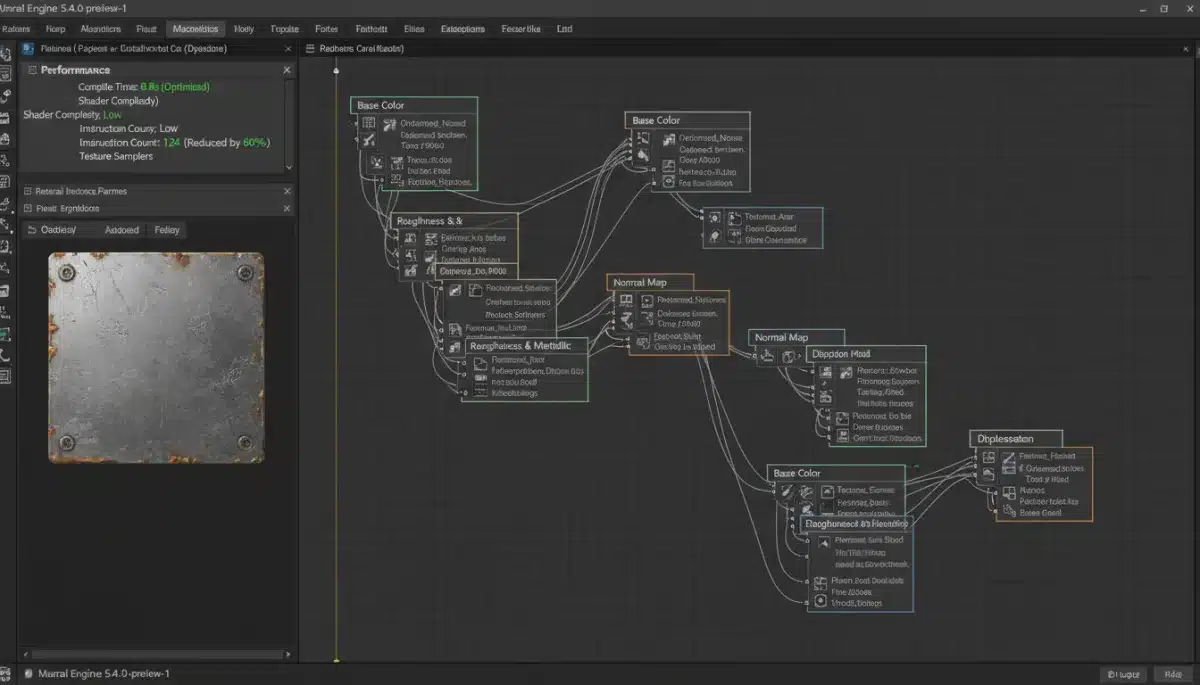Select the "Redbeirs Carel" graph tab
This screenshot has height=685, width=1200.
(361, 47)
